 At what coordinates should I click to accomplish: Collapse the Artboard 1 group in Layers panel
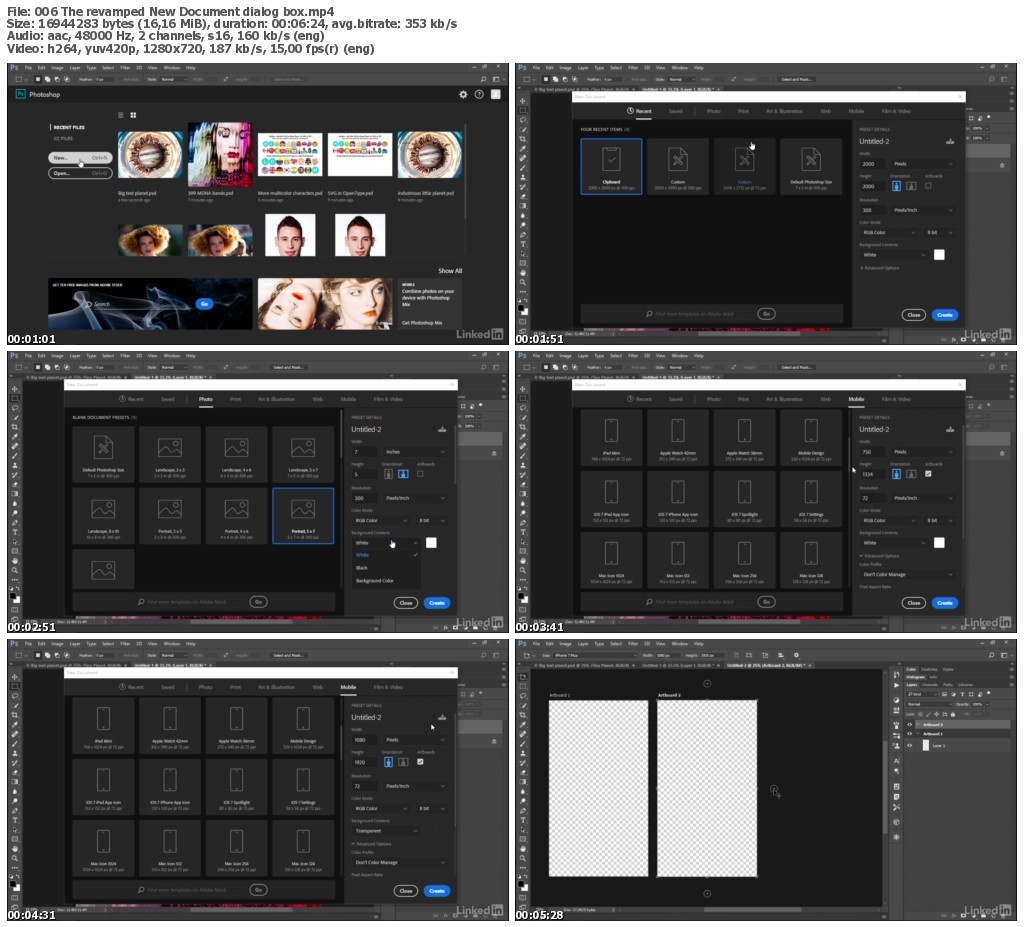918,734
